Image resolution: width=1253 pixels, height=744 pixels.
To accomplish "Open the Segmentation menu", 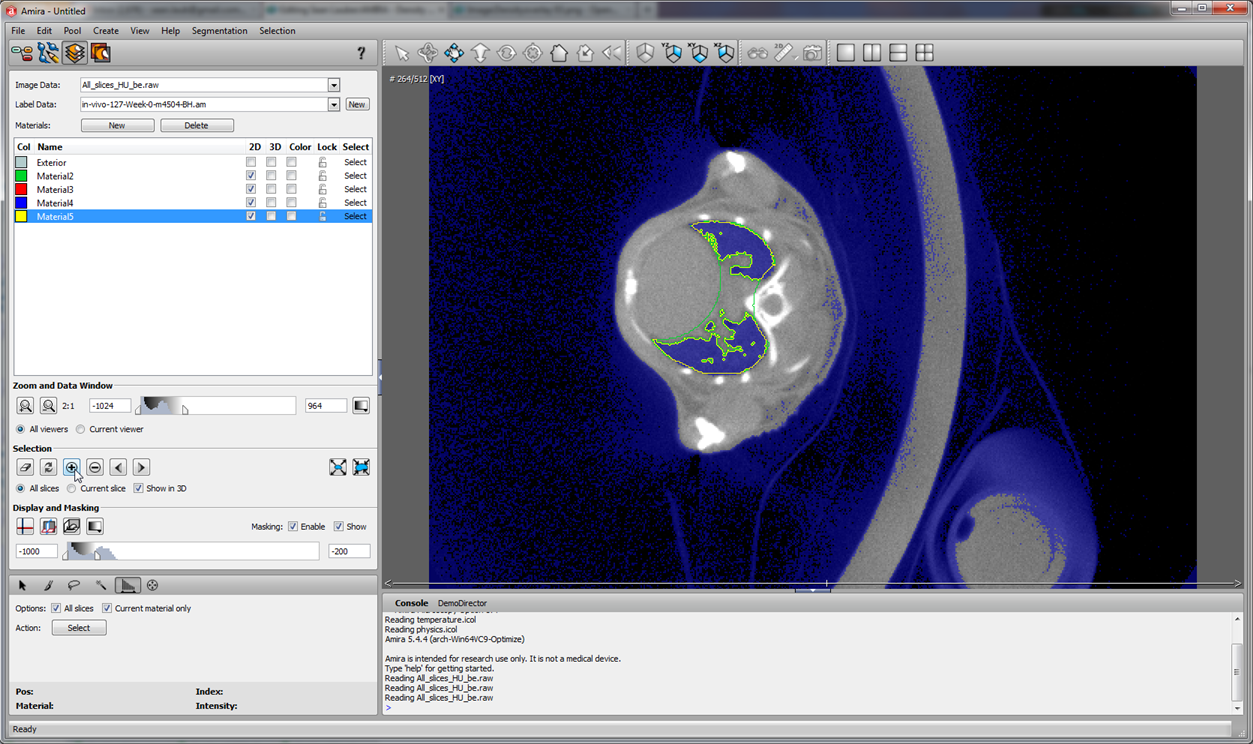I will pos(219,31).
